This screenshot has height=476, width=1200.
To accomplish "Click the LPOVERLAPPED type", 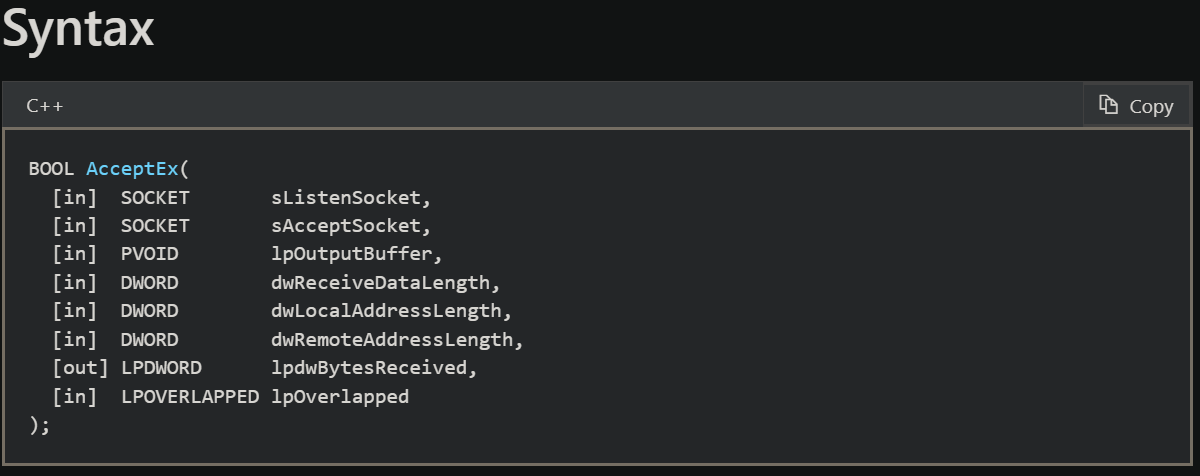I will tap(190, 396).
